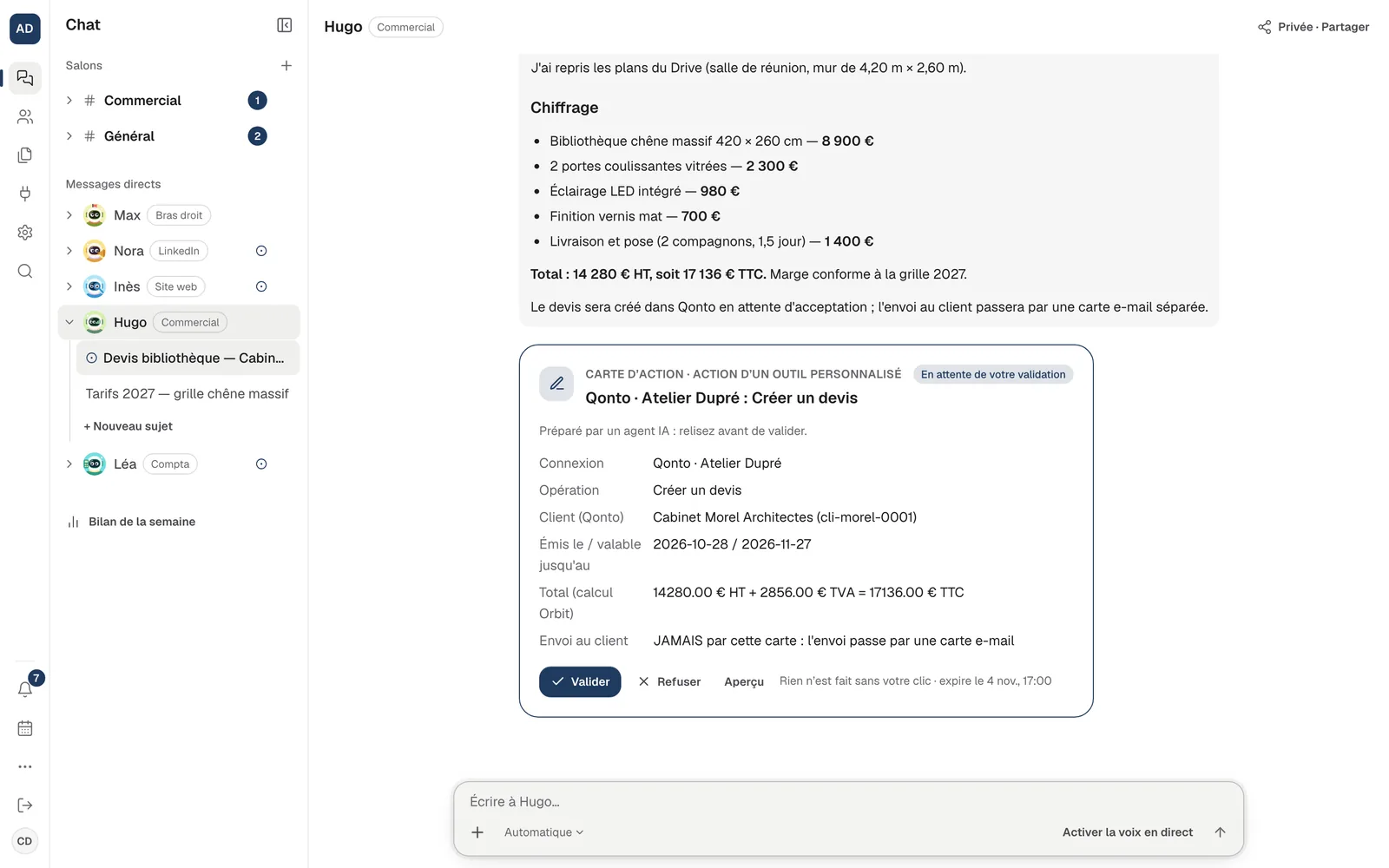Collapse Hugo's topics list
The image size is (1389, 868).
pos(69,322)
